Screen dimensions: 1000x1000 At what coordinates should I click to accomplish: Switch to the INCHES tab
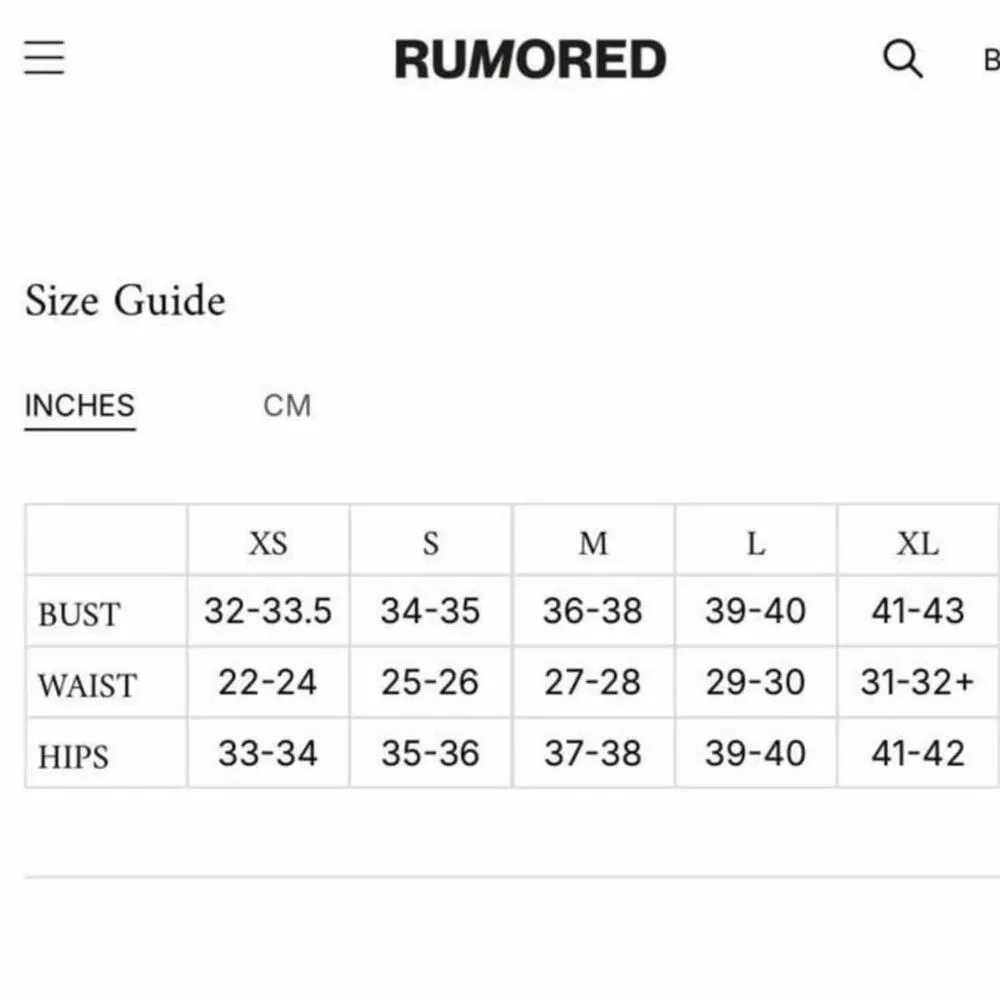click(79, 406)
